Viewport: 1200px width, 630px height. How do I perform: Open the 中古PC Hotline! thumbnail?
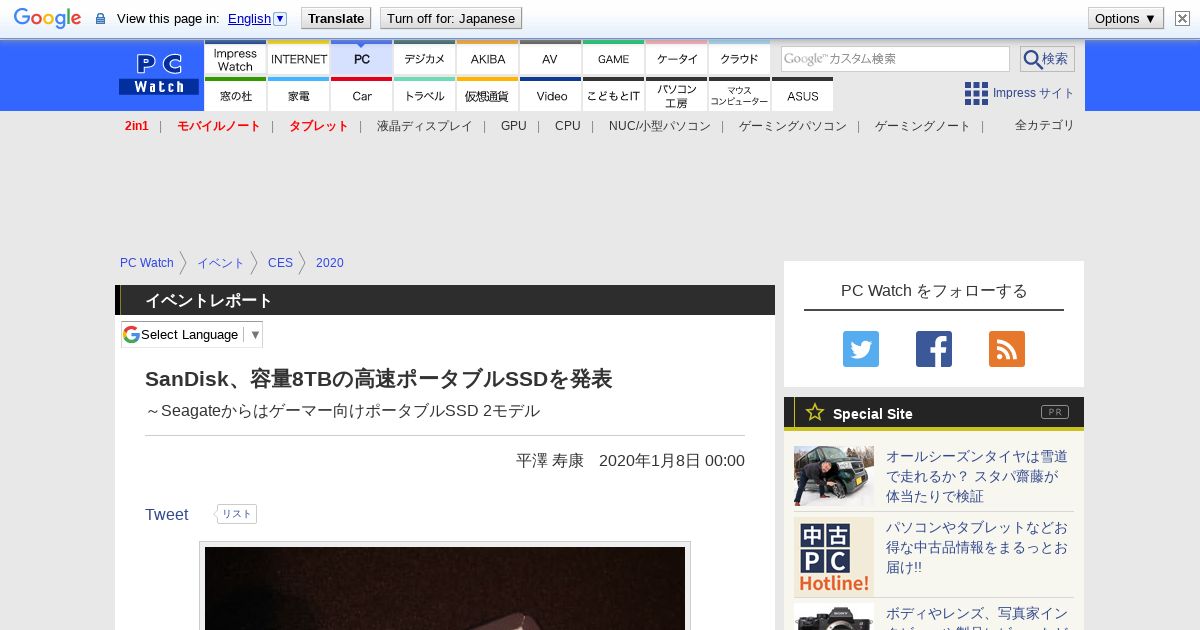tap(834, 557)
